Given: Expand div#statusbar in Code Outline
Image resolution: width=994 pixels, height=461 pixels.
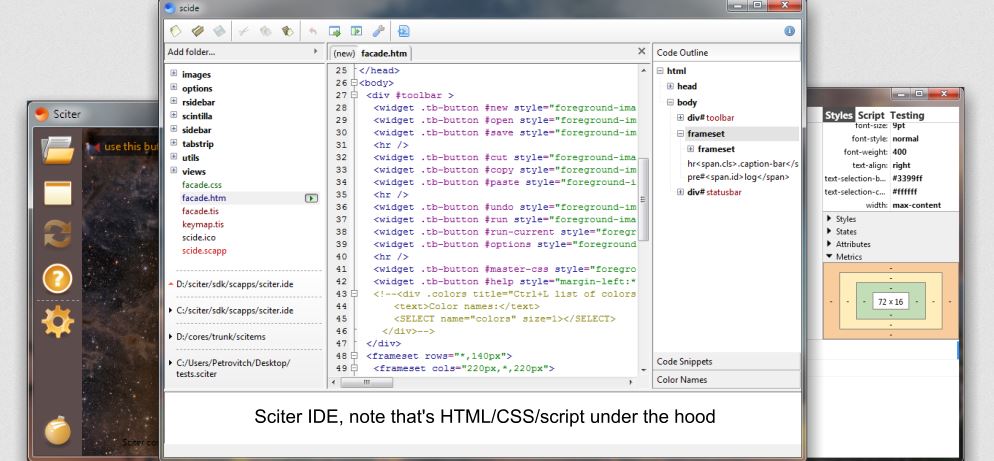Looking at the screenshot, I should 680,192.
